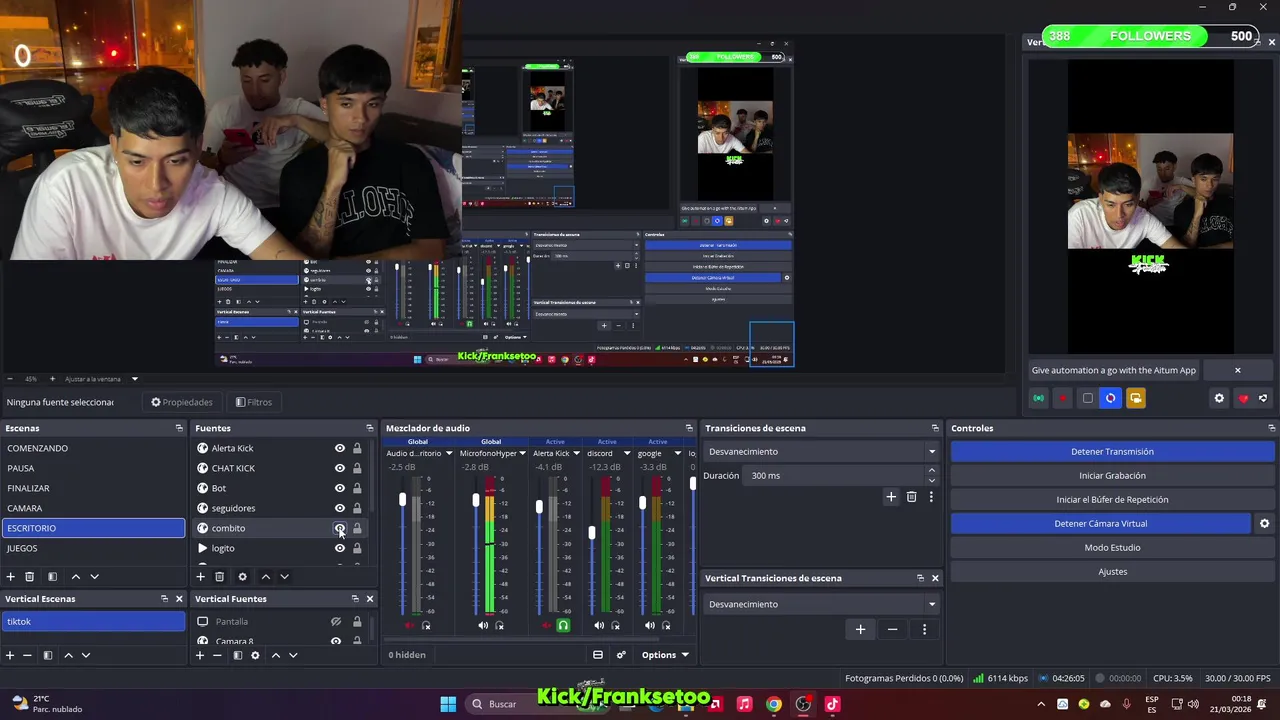Select tiktok vertical scene

(x=93, y=621)
